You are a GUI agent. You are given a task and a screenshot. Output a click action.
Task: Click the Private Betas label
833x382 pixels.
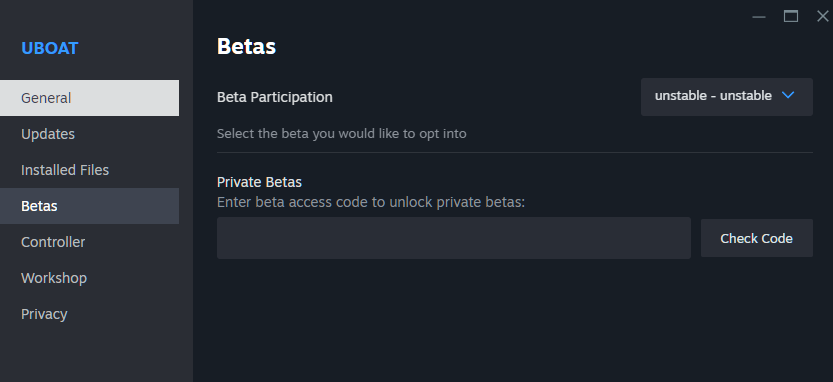click(x=259, y=182)
